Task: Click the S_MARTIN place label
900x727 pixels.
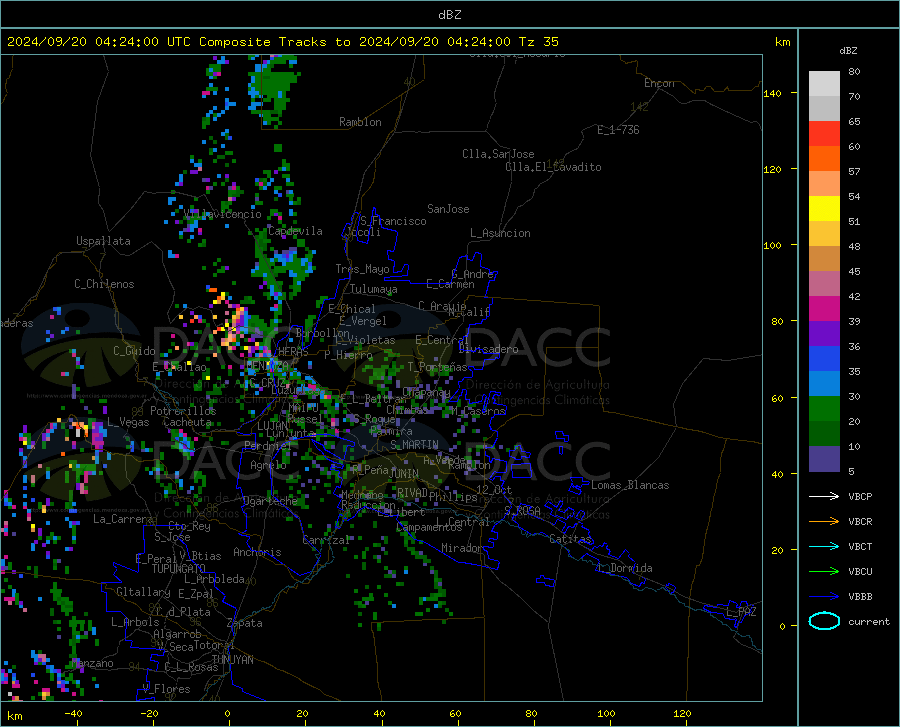Action: point(414,445)
